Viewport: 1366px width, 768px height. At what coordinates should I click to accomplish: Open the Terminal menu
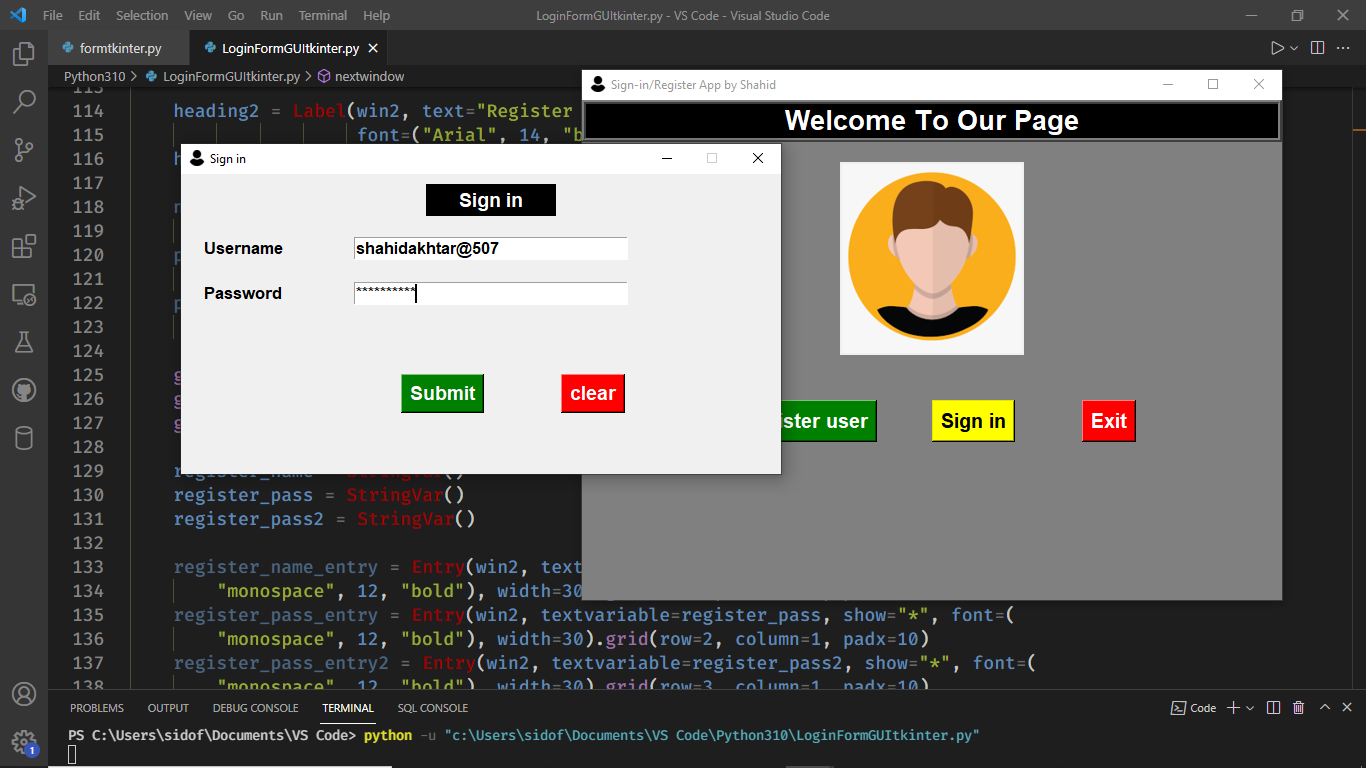[322, 15]
